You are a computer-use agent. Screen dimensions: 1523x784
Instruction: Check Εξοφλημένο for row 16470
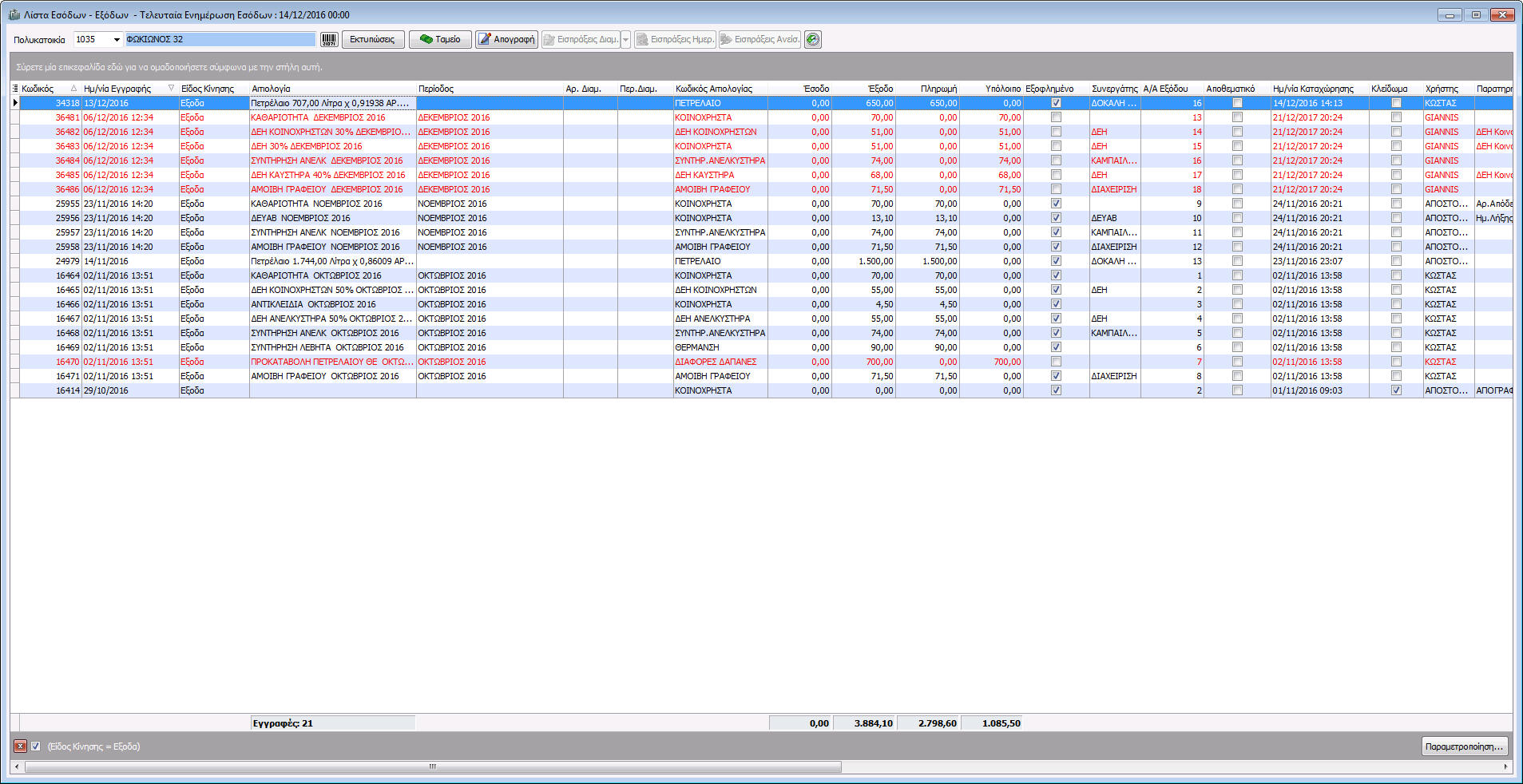(x=1056, y=362)
